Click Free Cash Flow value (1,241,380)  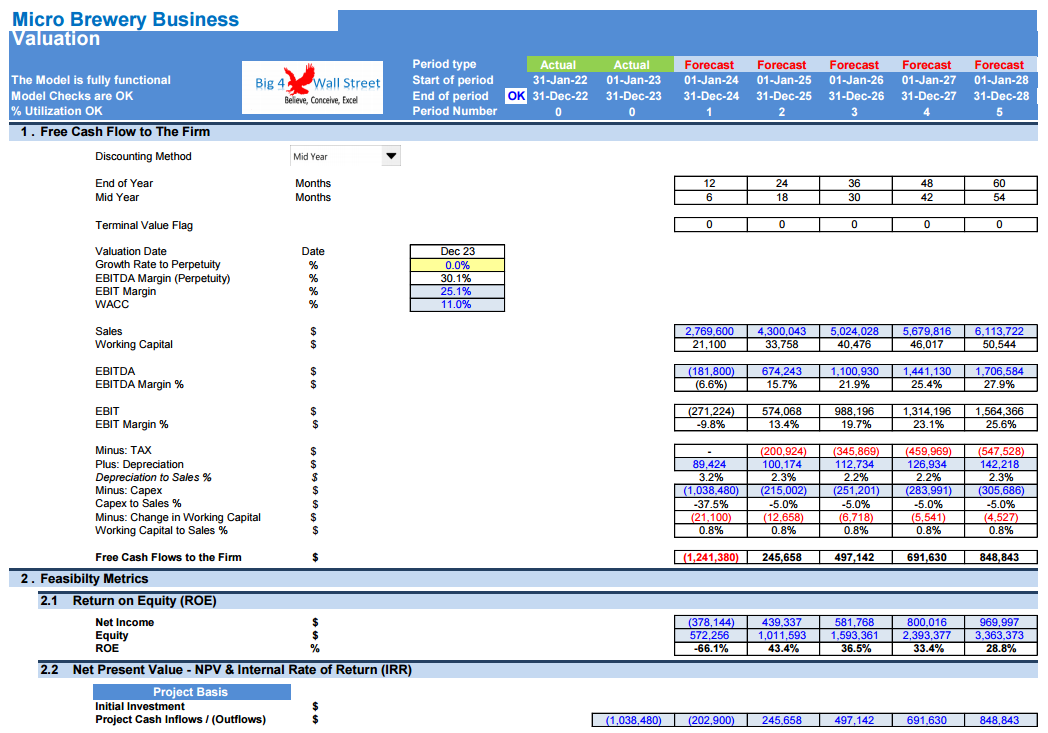710,557
